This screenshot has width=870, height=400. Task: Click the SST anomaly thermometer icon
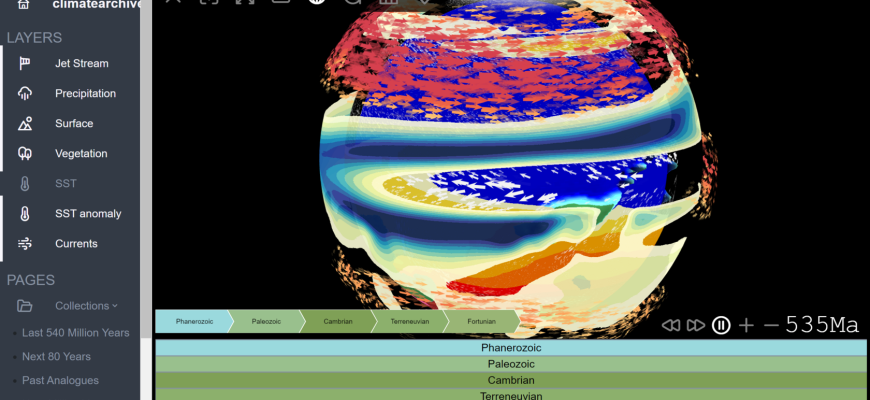(x=25, y=214)
